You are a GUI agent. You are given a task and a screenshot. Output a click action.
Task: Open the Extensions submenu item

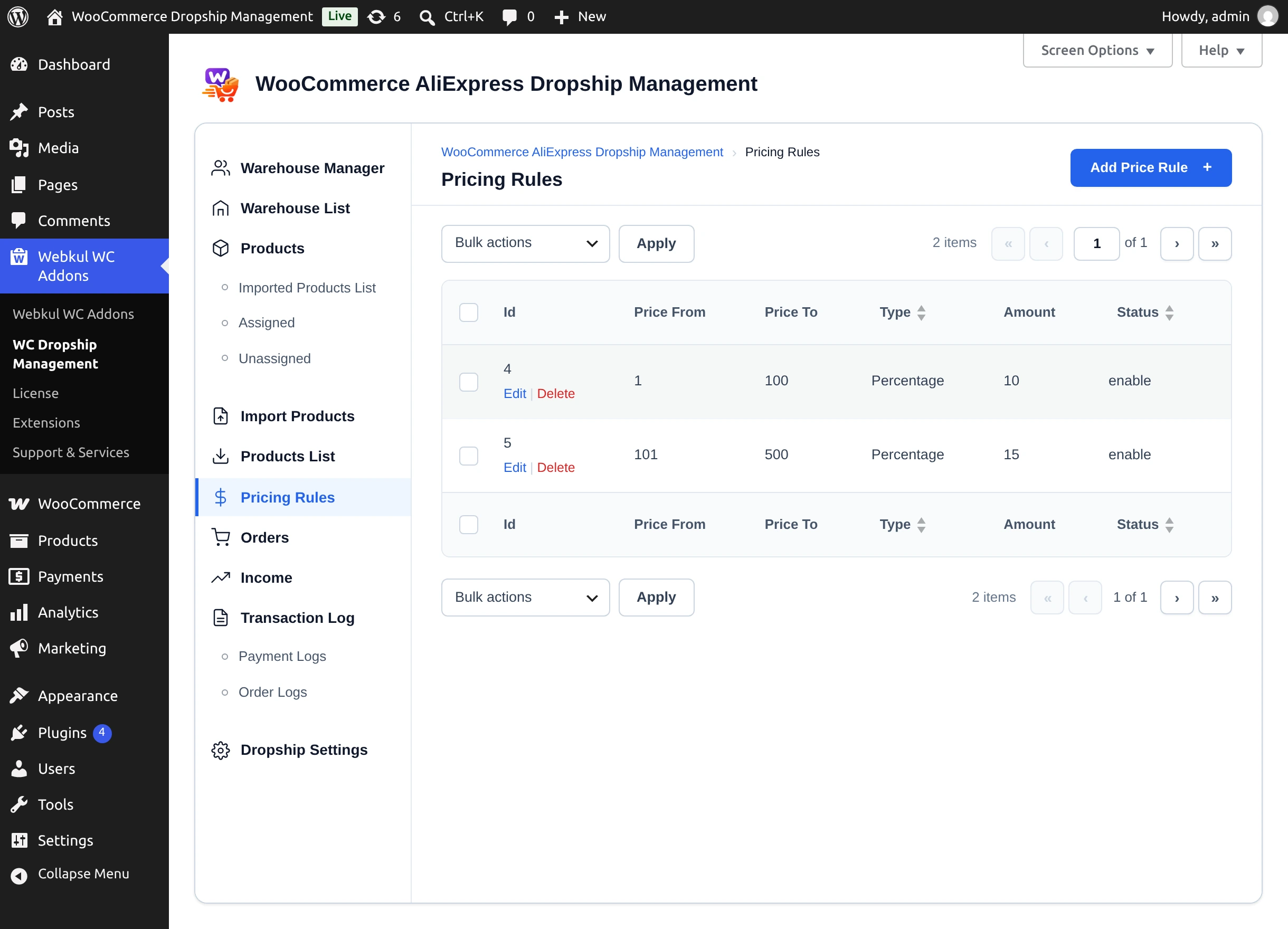click(x=46, y=422)
